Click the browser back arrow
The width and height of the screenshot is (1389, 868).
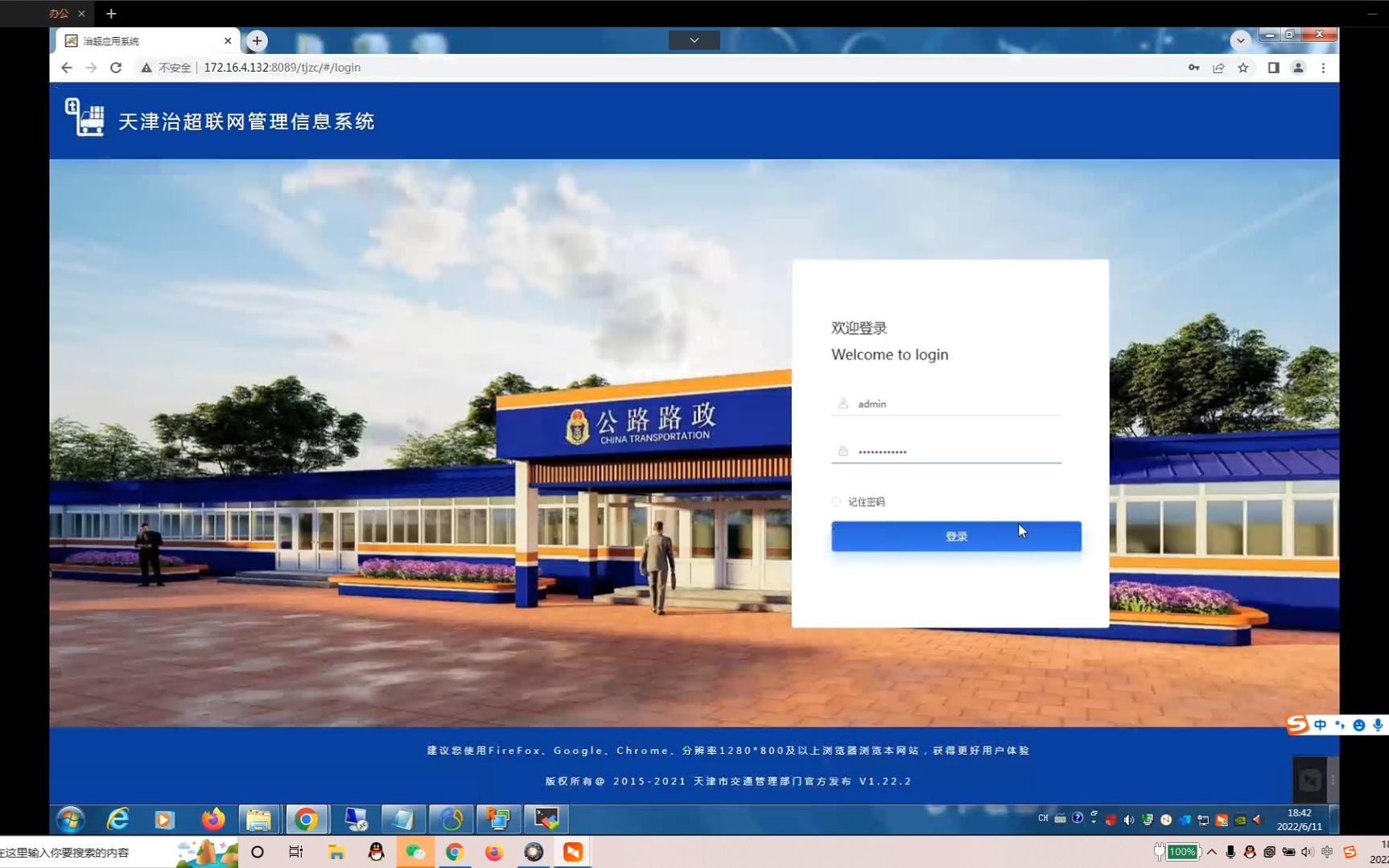pos(67,68)
